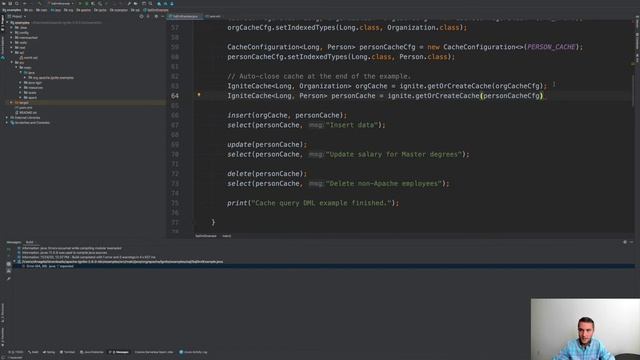The height and width of the screenshot is (360, 640).
Task: Open project structure folder icon in toolbar
Action: pos(136,4)
